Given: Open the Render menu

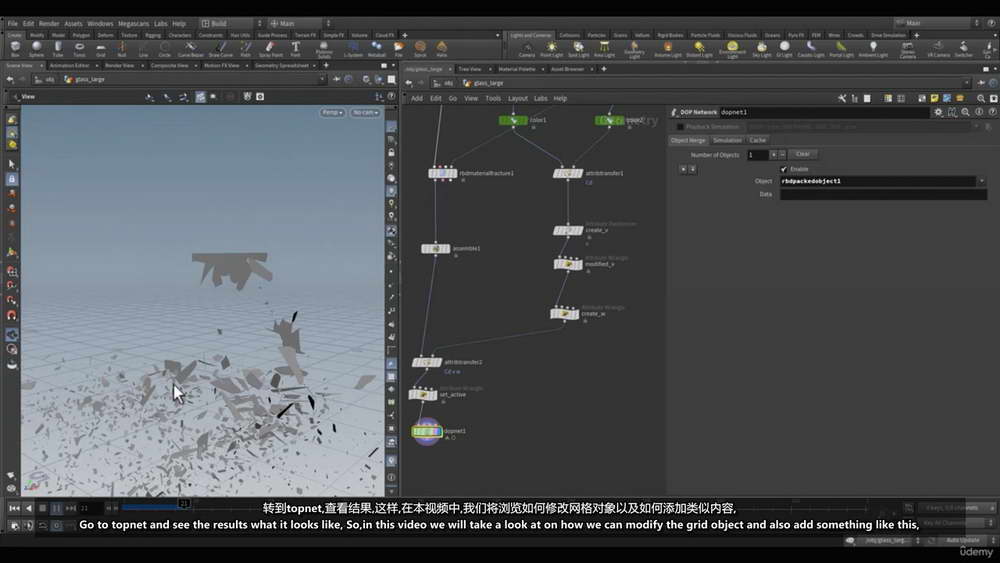Looking at the screenshot, I should click(49, 23).
